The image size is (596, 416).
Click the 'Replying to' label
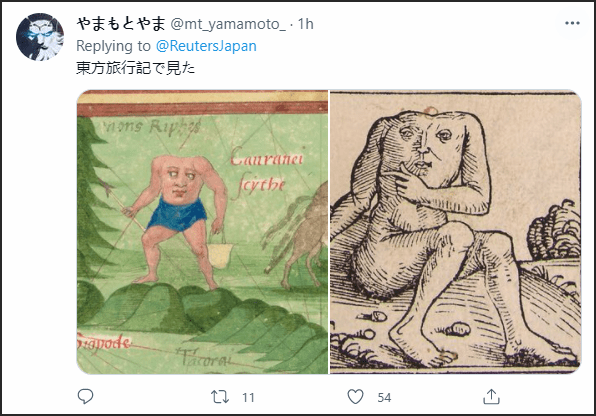click(x=113, y=46)
